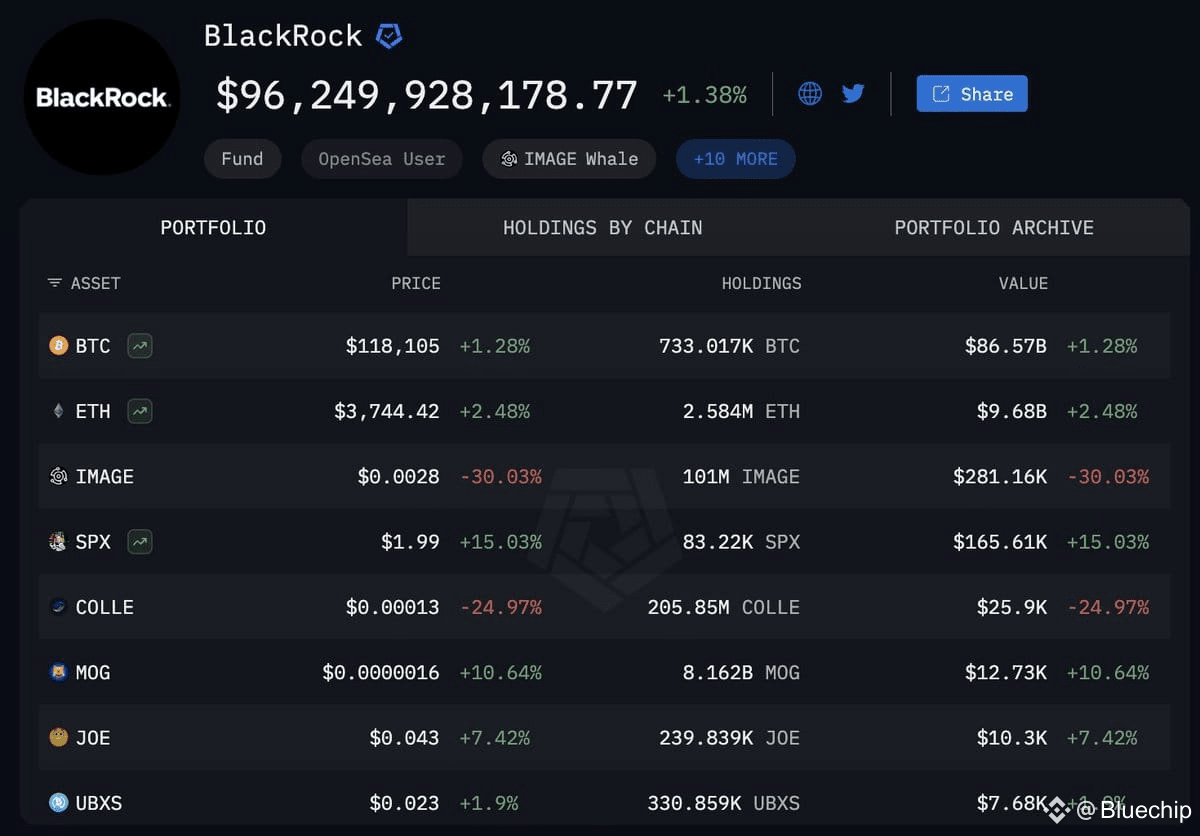The image size is (1200, 836).
Task: Click the 239.839K JOE holdings
Action: tap(730, 738)
